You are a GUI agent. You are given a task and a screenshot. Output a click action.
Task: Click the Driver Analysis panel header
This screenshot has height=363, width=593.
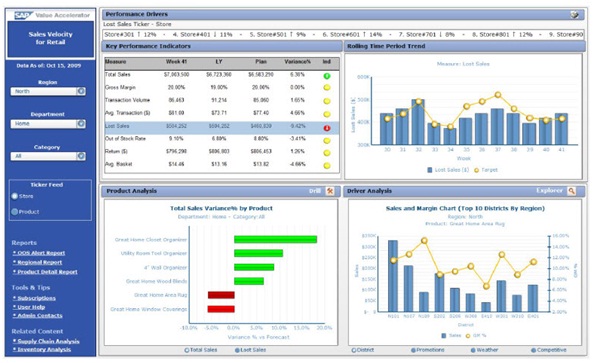pos(464,191)
